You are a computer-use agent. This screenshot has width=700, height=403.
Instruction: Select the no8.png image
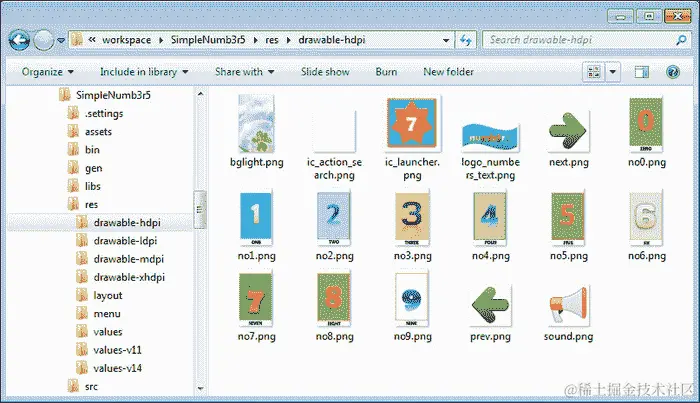(333, 299)
